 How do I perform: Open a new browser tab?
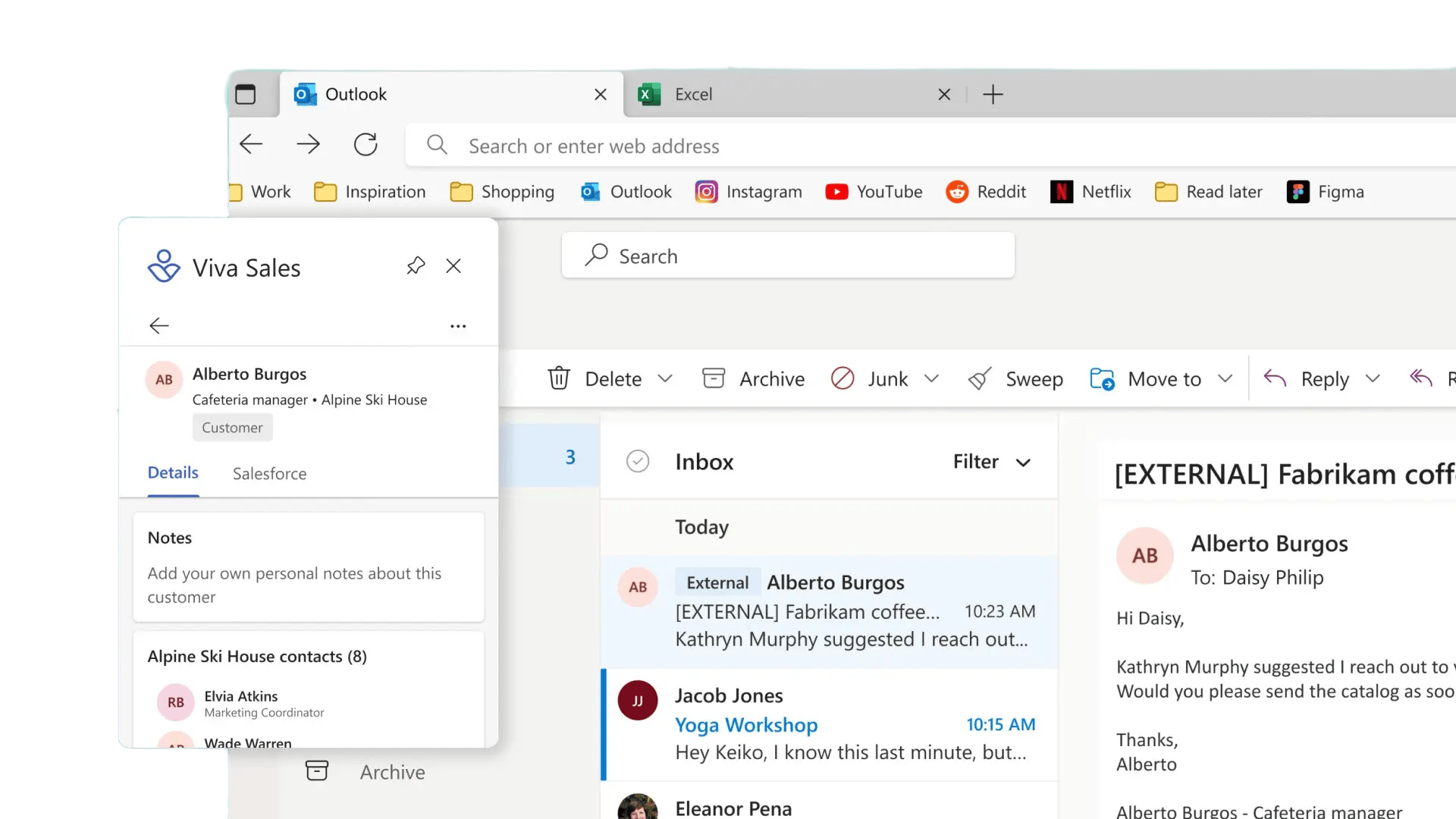[x=993, y=95]
